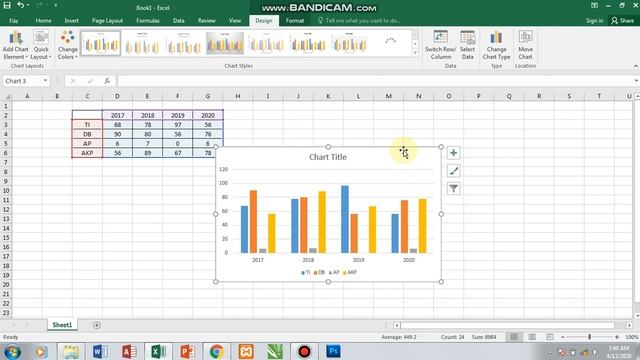640x360 pixels.
Task: Click the formula bar input field
Action: tap(375, 81)
